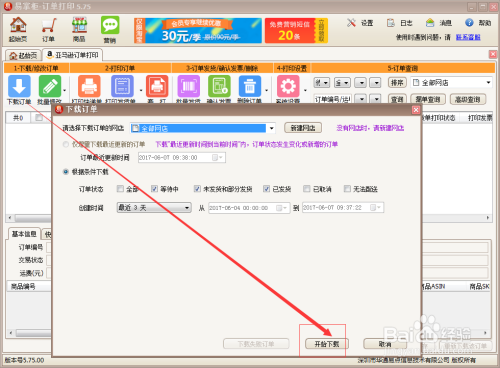Open calendar picker in 到 end date field
The width and height of the screenshot is (500, 368).
pos(375,208)
